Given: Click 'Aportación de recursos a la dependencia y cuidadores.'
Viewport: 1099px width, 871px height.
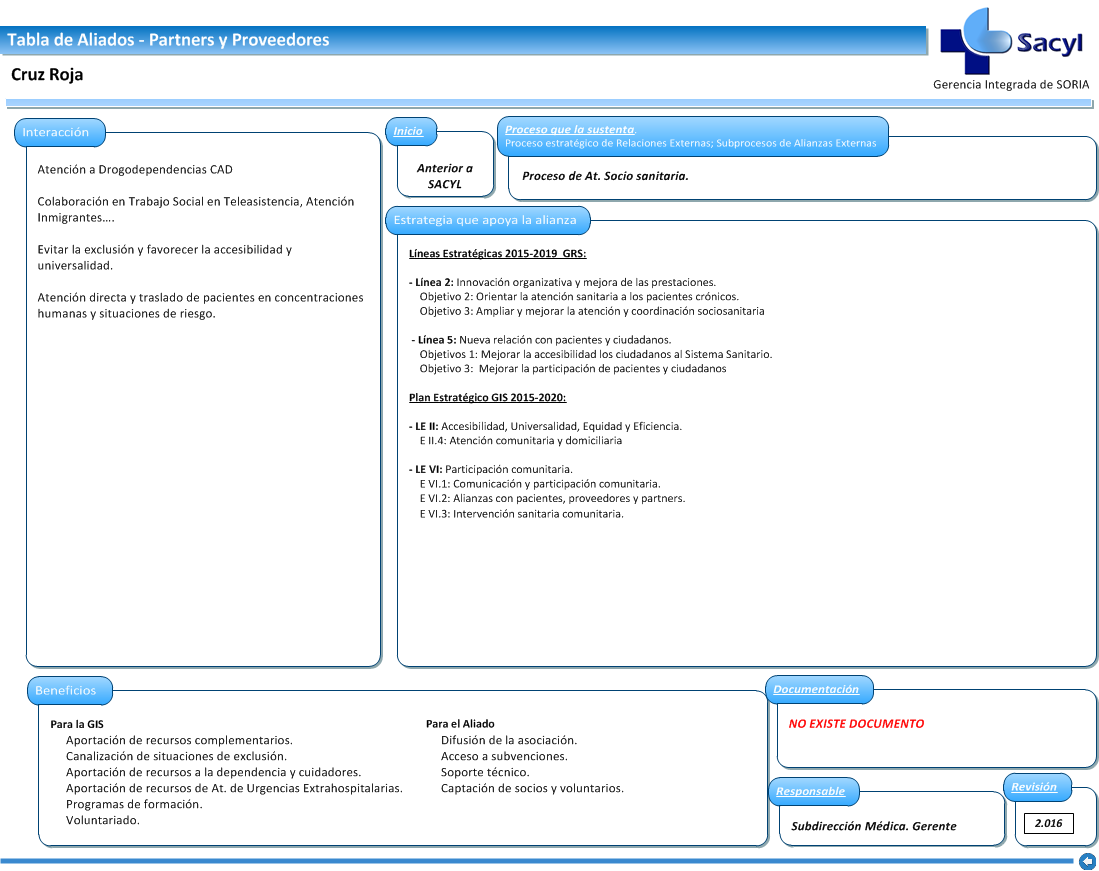Looking at the screenshot, I should tap(214, 773).
